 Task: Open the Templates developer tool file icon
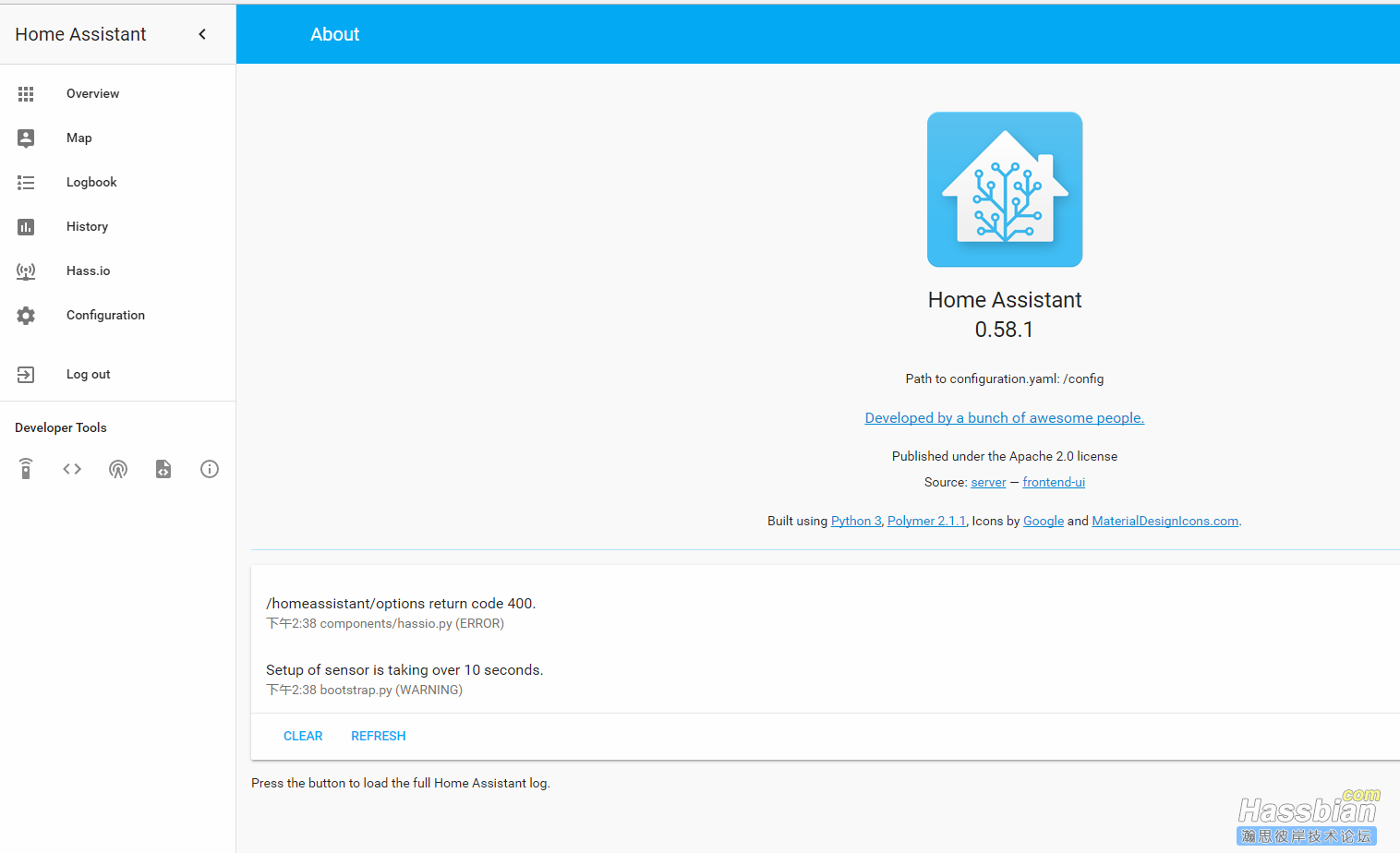point(163,469)
